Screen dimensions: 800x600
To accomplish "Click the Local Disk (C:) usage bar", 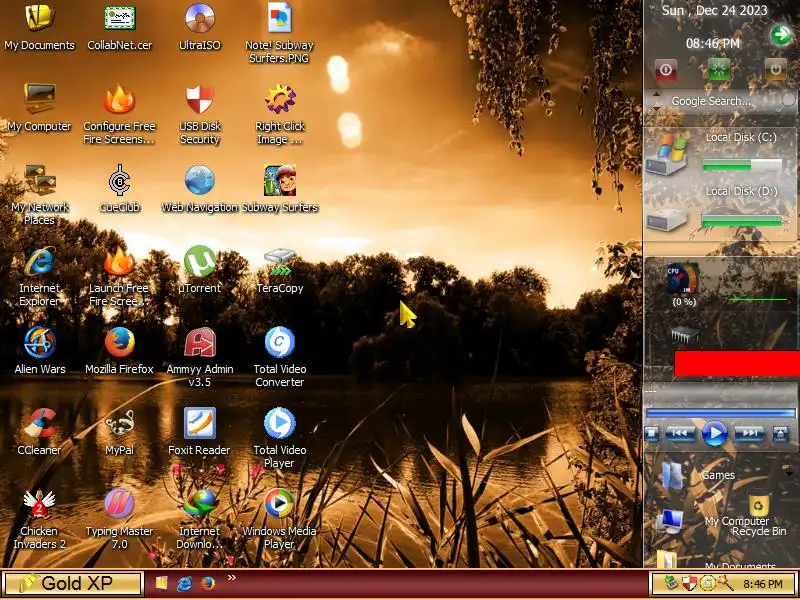I will [x=742, y=165].
